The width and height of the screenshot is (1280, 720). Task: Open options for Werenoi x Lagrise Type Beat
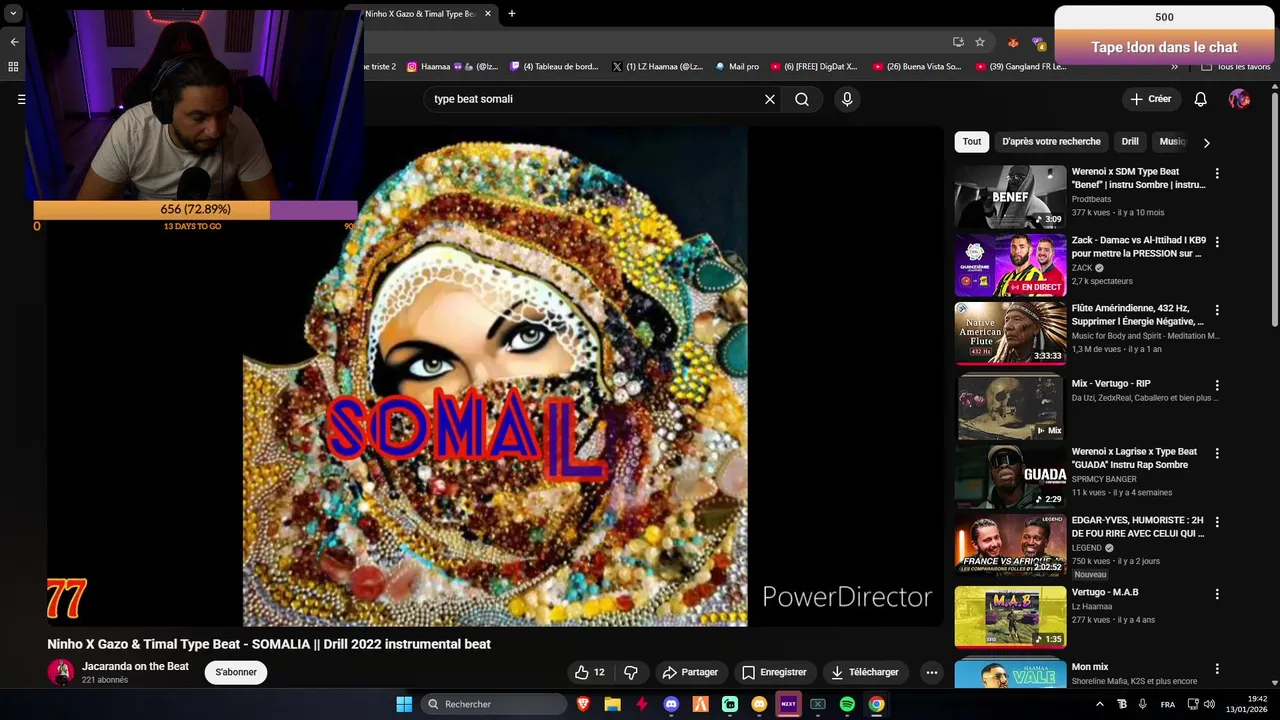[x=1217, y=453]
